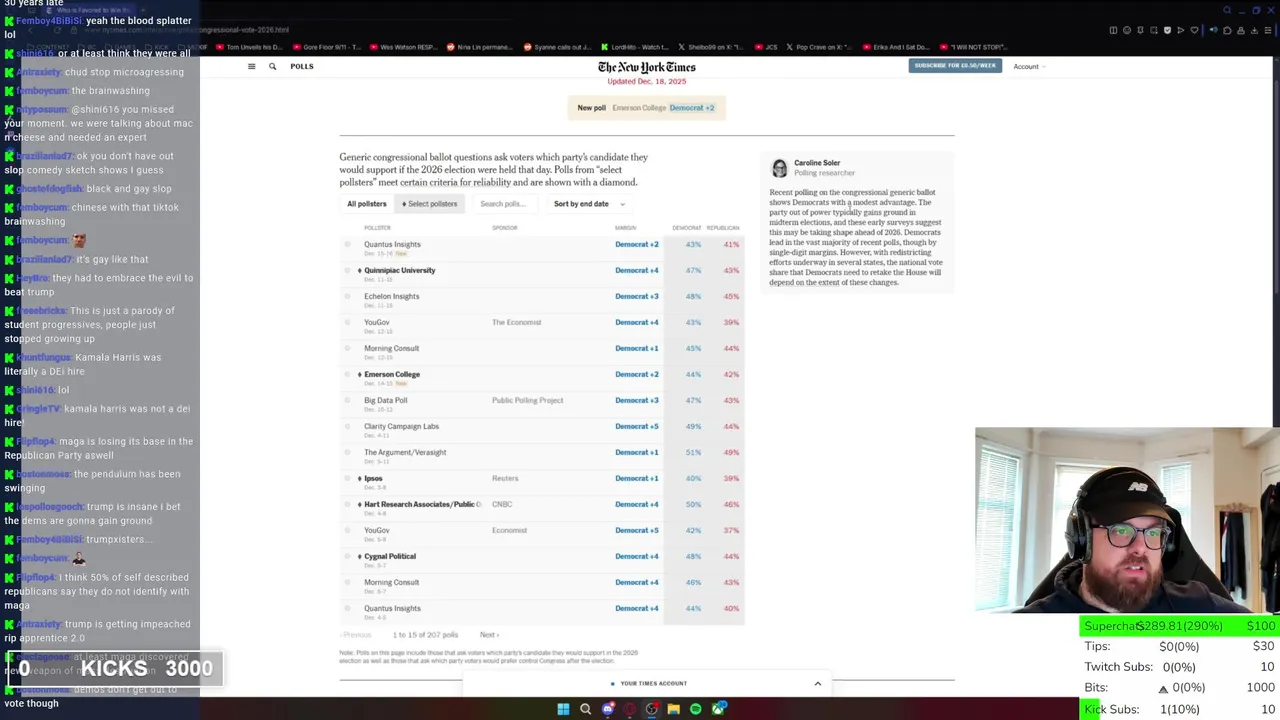Image resolution: width=1280 pixels, height=720 pixels.
Task: Click the Your Times Account label
Action: pyautogui.click(x=653, y=683)
